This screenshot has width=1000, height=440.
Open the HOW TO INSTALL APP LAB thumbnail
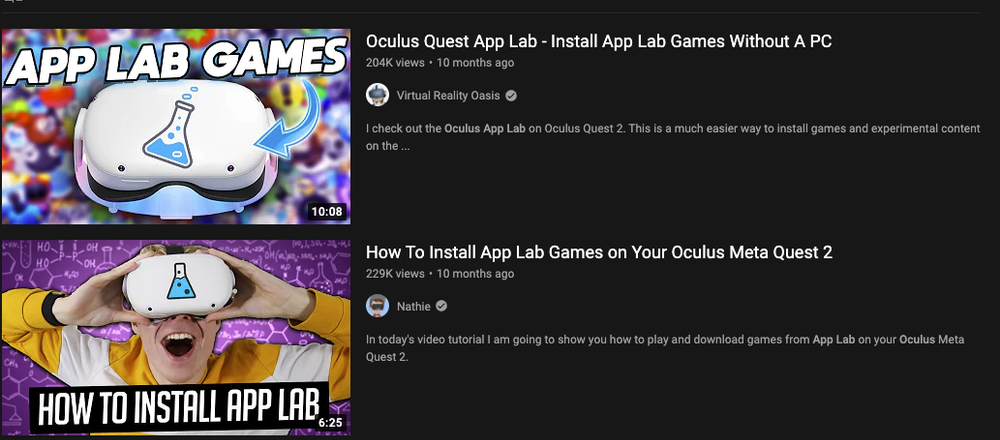(x=176, y=338)
